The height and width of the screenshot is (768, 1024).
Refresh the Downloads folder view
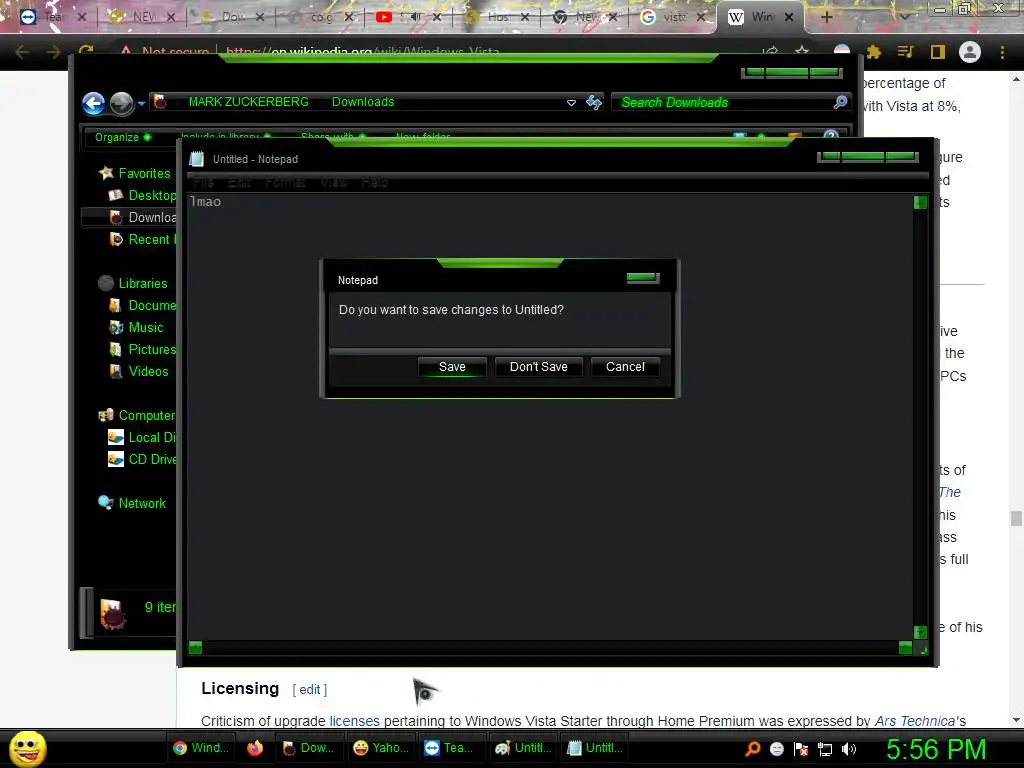click(594, 102)
